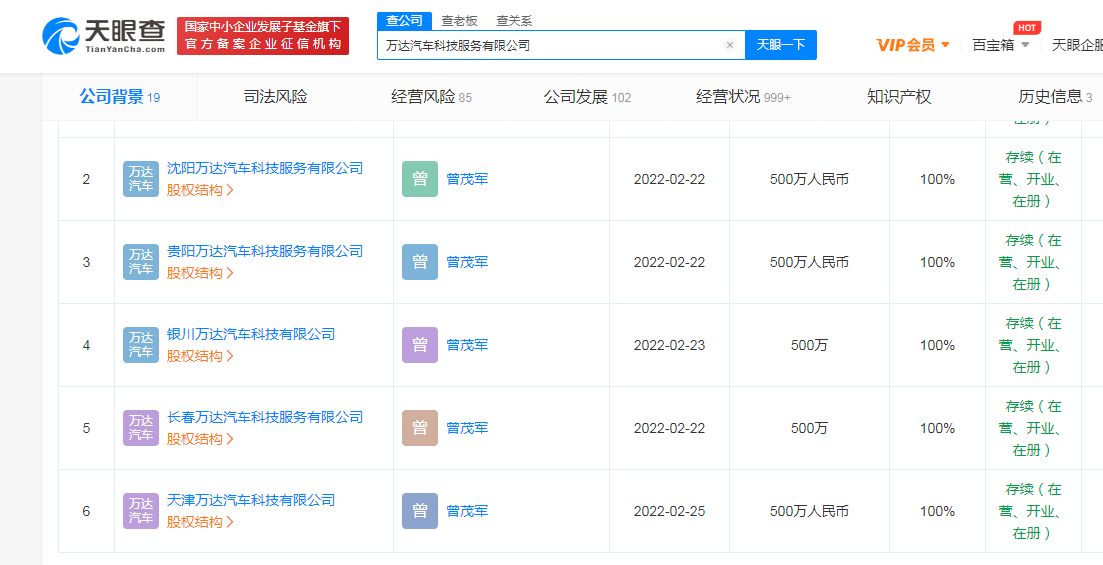Open the VIP会员 dropdown
Screen dimensions: 1103x565
pyautogui.click(x=912, y=45)
